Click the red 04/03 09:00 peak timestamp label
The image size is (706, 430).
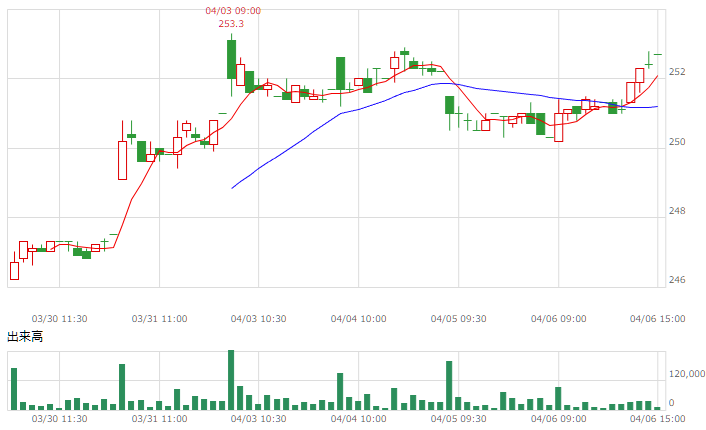tap(233, 11)
